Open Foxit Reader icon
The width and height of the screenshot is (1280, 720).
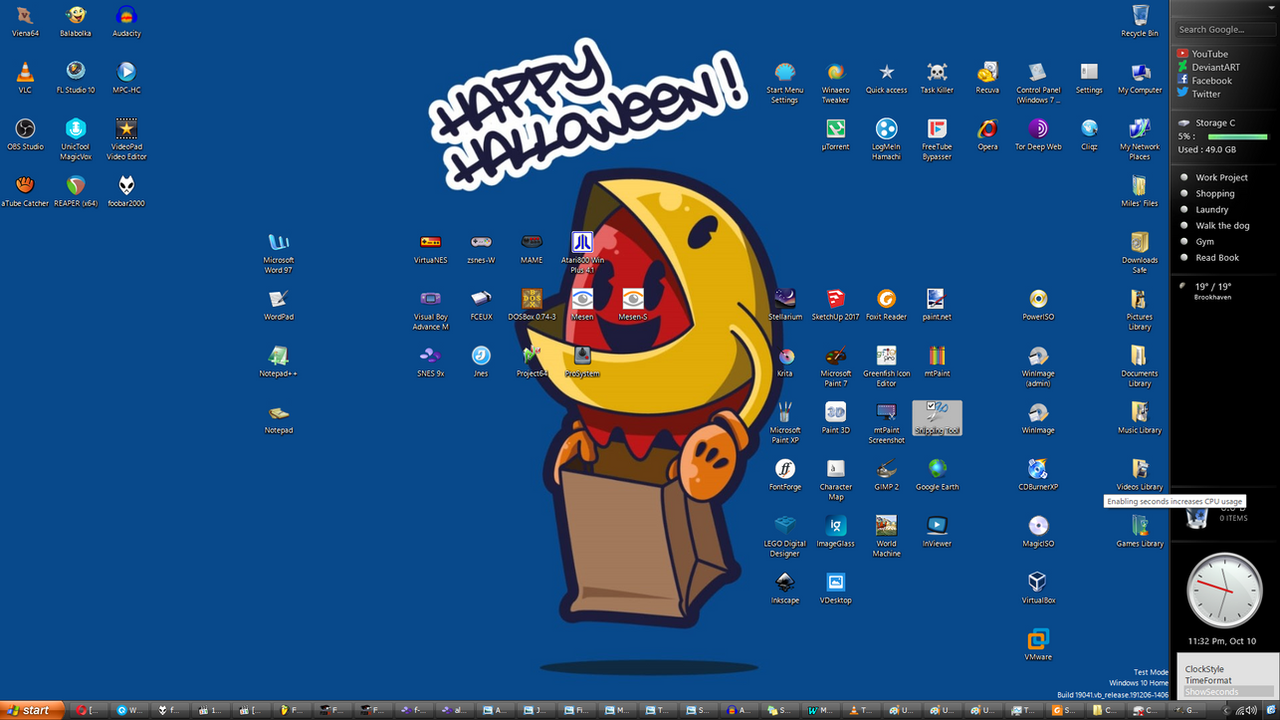[x=886, y=304]
